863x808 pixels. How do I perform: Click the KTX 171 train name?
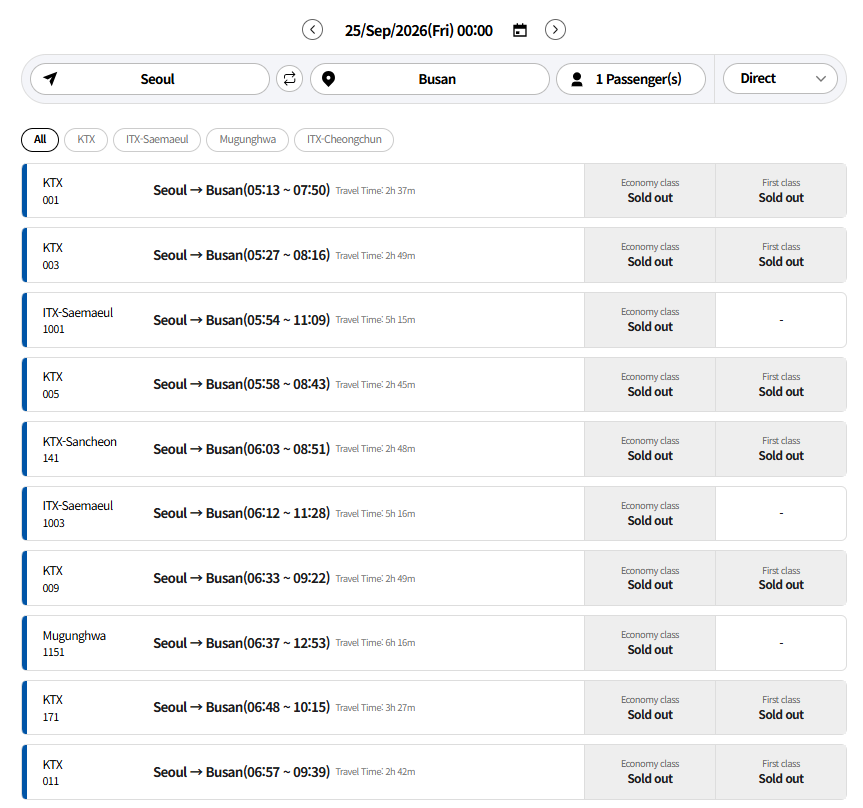(x=53, y=708)
